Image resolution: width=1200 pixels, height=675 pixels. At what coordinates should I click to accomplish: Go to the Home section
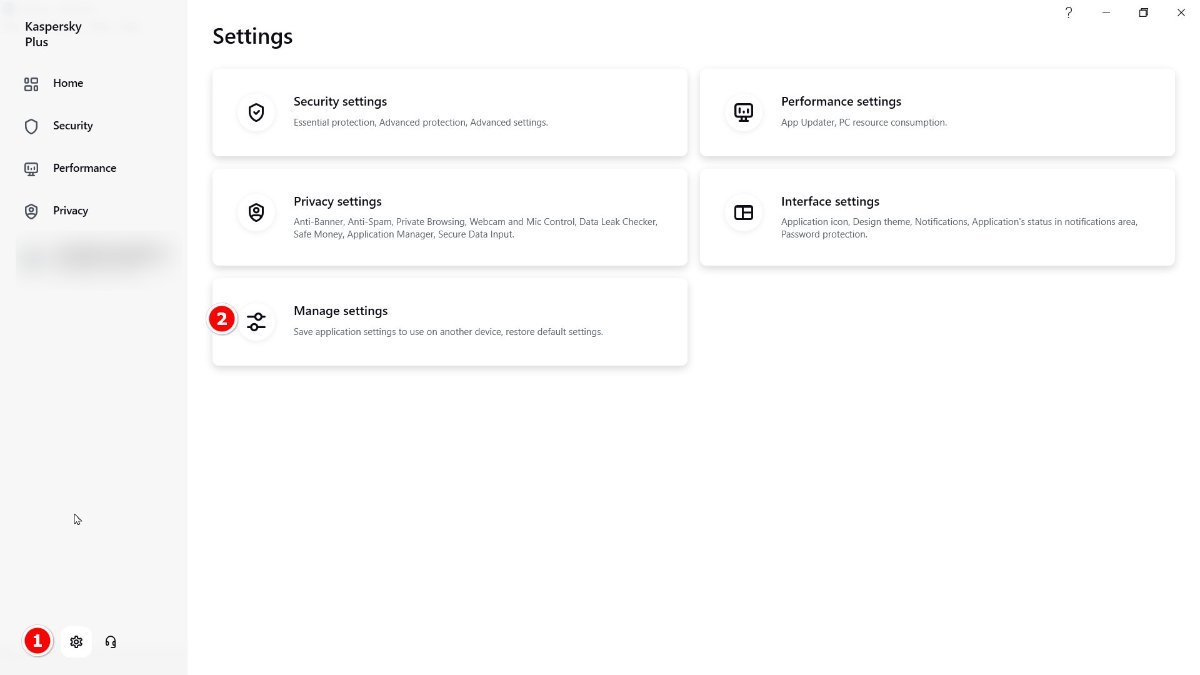click(x=68, y=84)
